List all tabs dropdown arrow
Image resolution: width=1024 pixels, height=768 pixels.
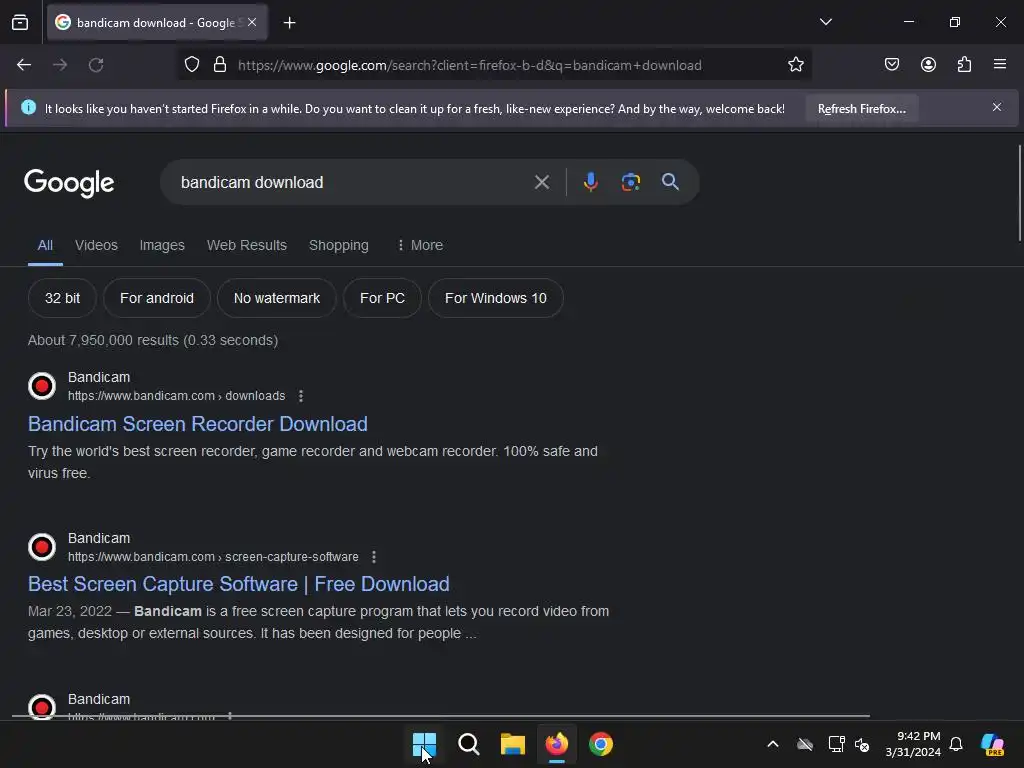point(825,22)
